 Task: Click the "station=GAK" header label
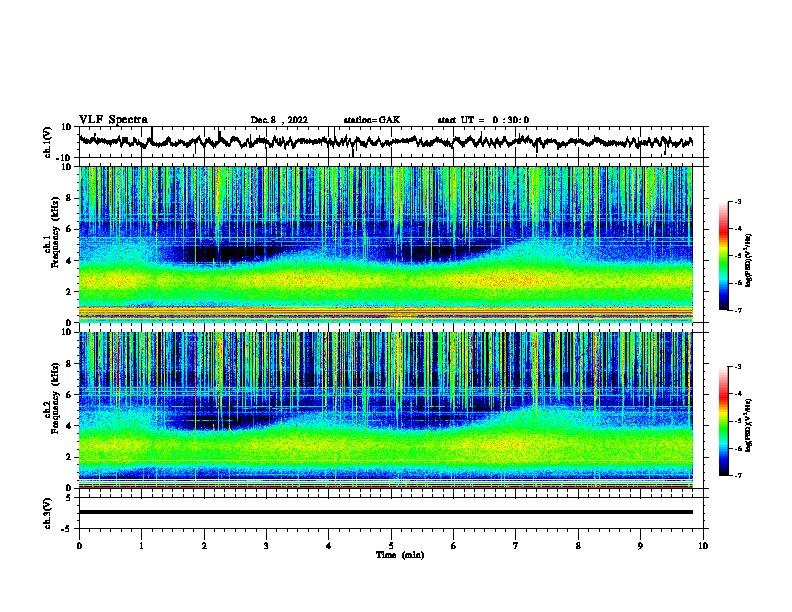[x=372, y=120]
